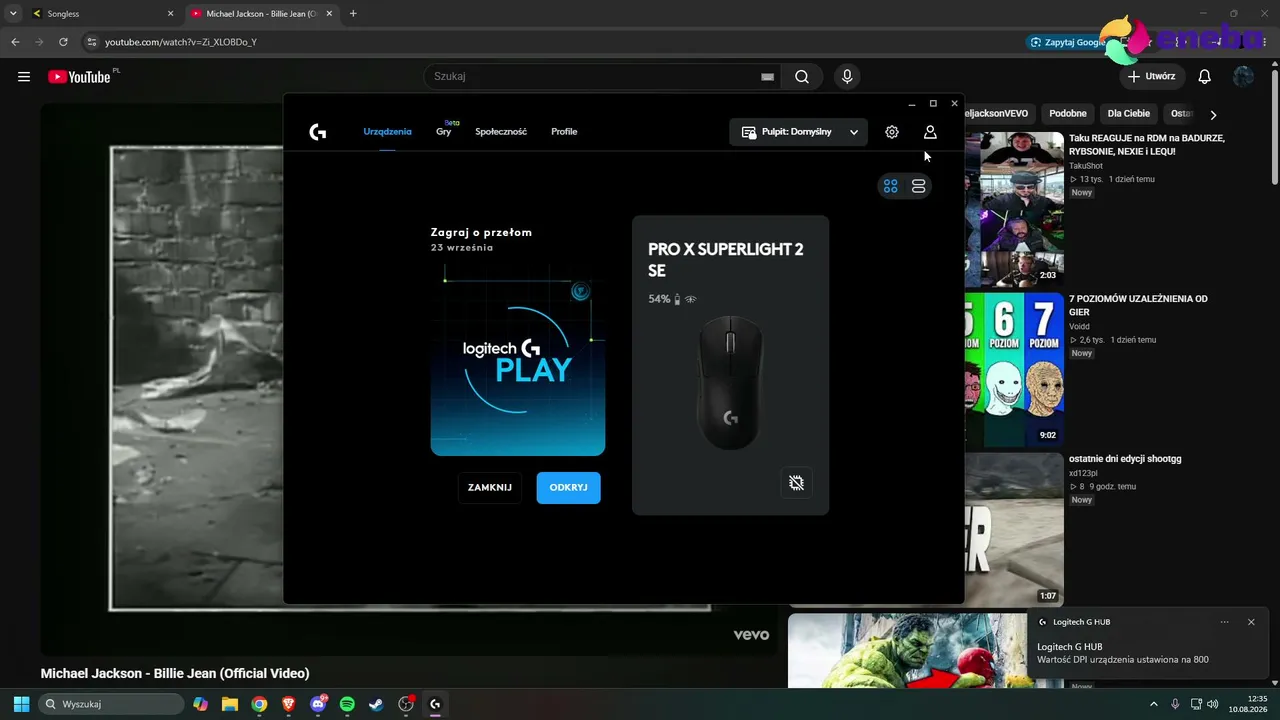1280x720 pixels.
Task: Click thumbnail of the 9:02 video
Action: click(x=1014, y=370)
